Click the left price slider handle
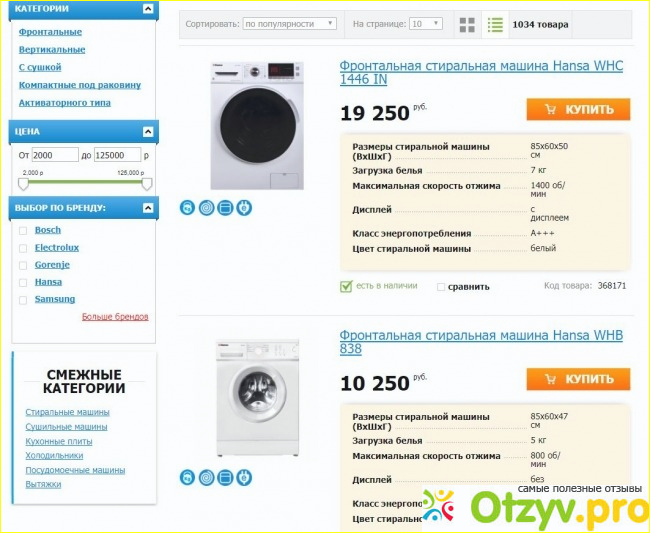650x533 pixels. 24,184
